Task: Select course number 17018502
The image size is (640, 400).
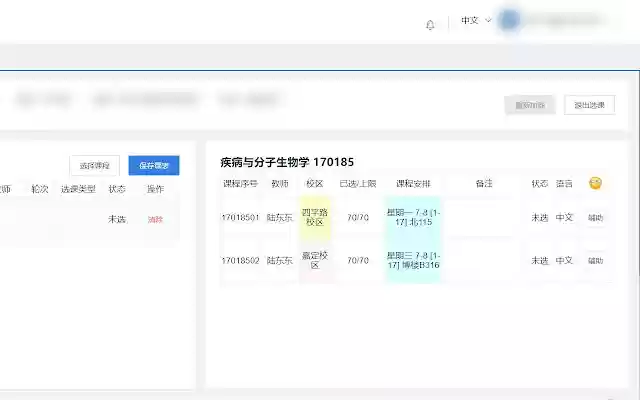Action: pos(240,260)
